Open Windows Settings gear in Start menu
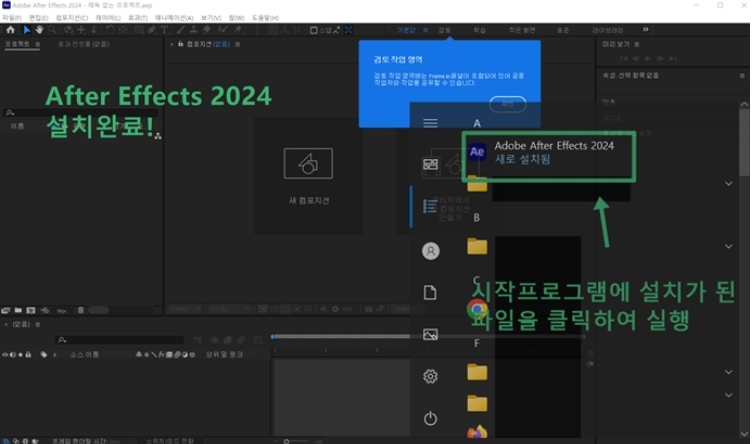Viewport: 752px width, 444px height. coord(431,376)
